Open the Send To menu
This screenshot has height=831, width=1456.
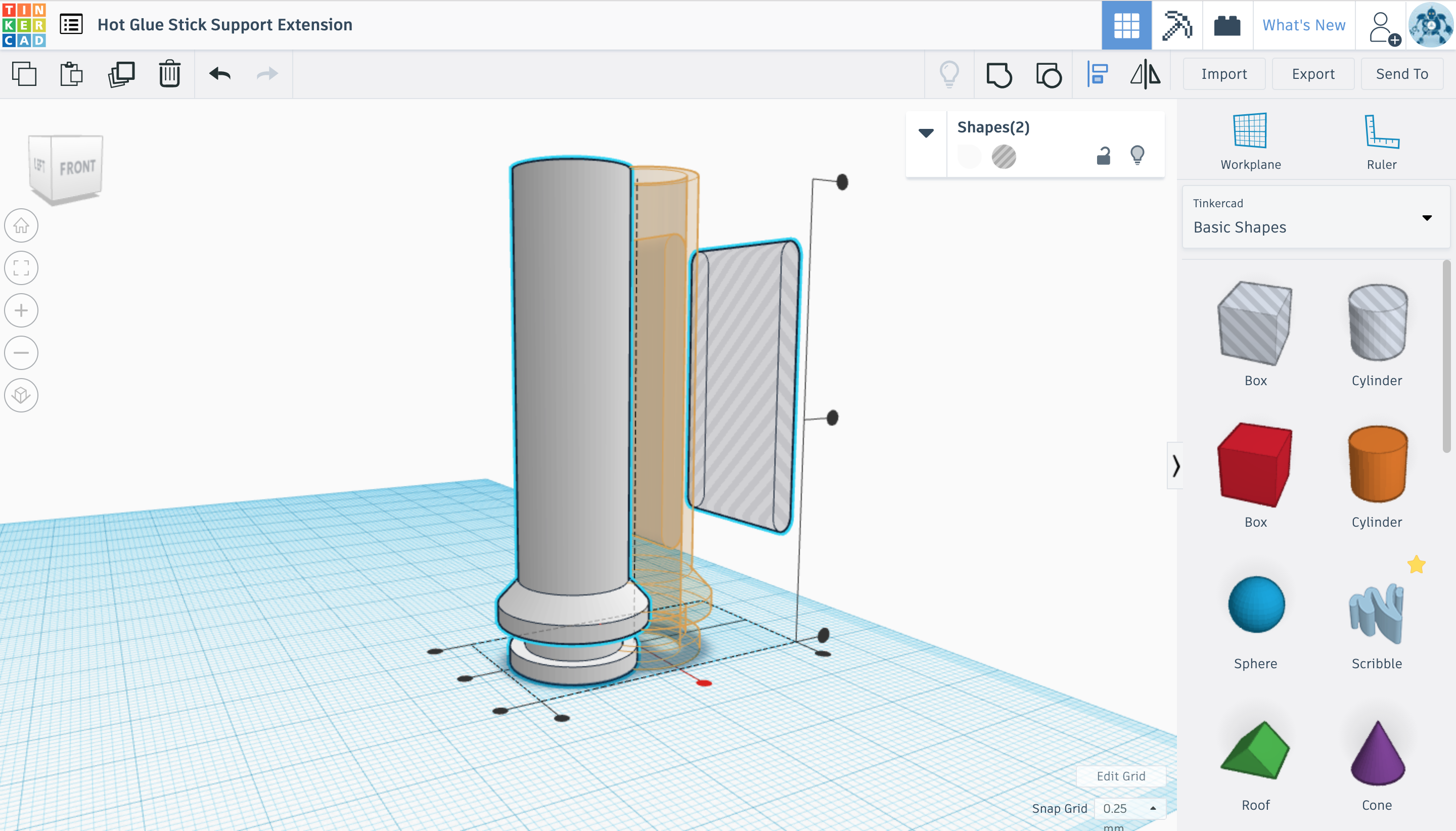click(x=1401, y=74)
